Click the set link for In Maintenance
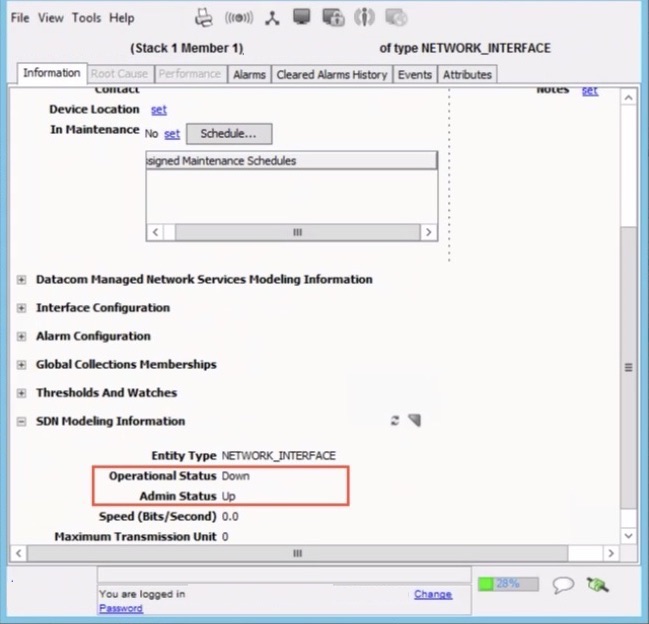 (172, 134)
